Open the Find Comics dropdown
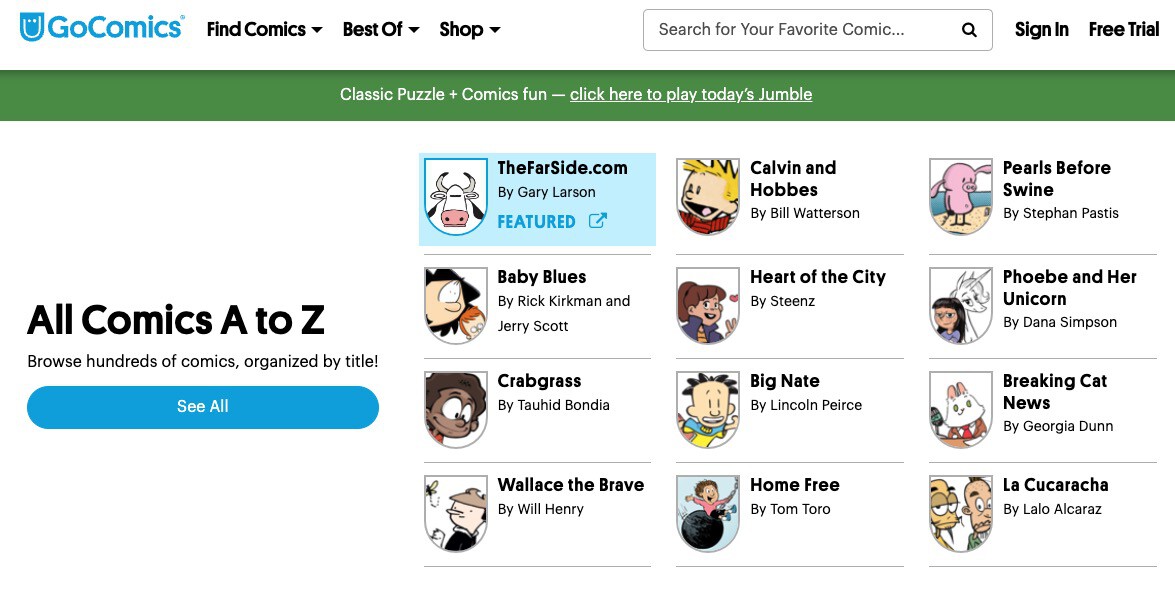The width and height of the screenshot is (1175, 589). point(263,30)
